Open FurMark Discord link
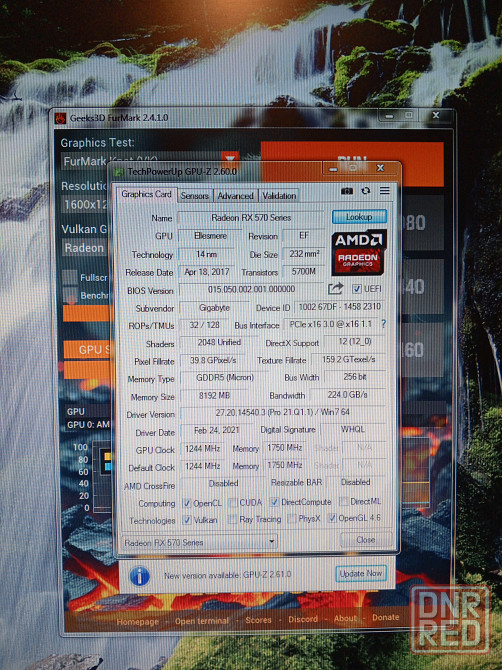The height and width of the screenshot is (670, 502). 303,619
